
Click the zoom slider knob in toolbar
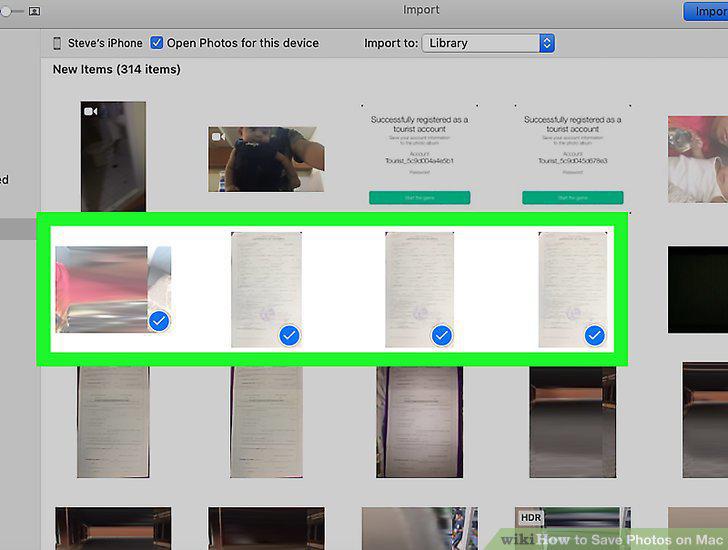tap(6, 11)
